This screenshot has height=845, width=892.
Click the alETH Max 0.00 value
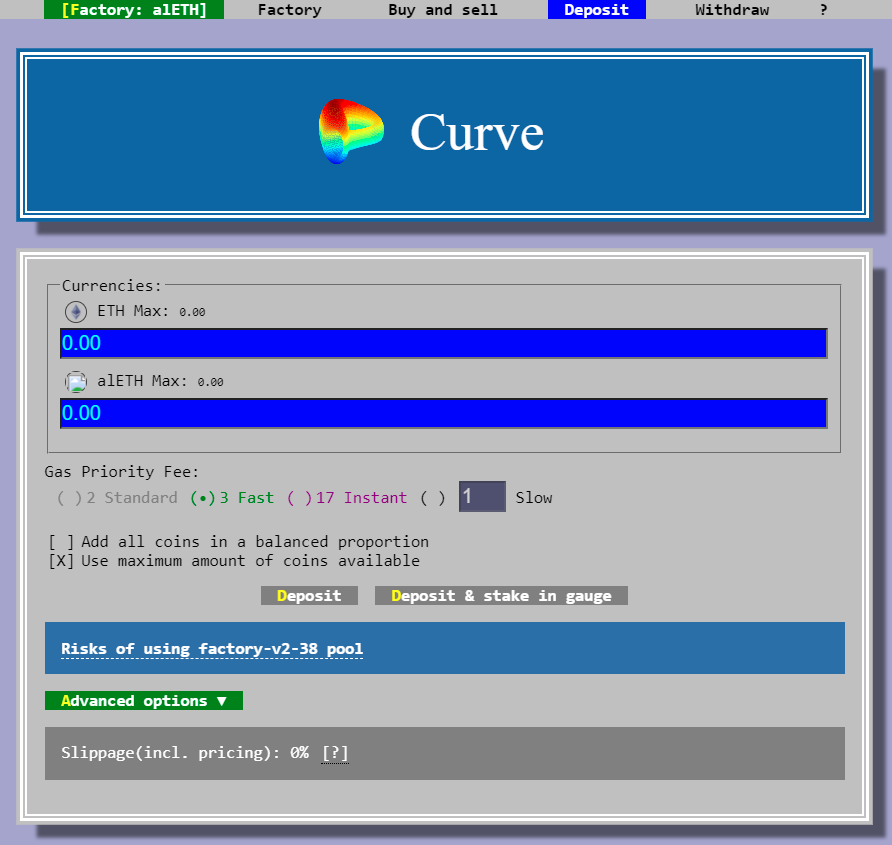pyautogui.click(x=210, y=382)
